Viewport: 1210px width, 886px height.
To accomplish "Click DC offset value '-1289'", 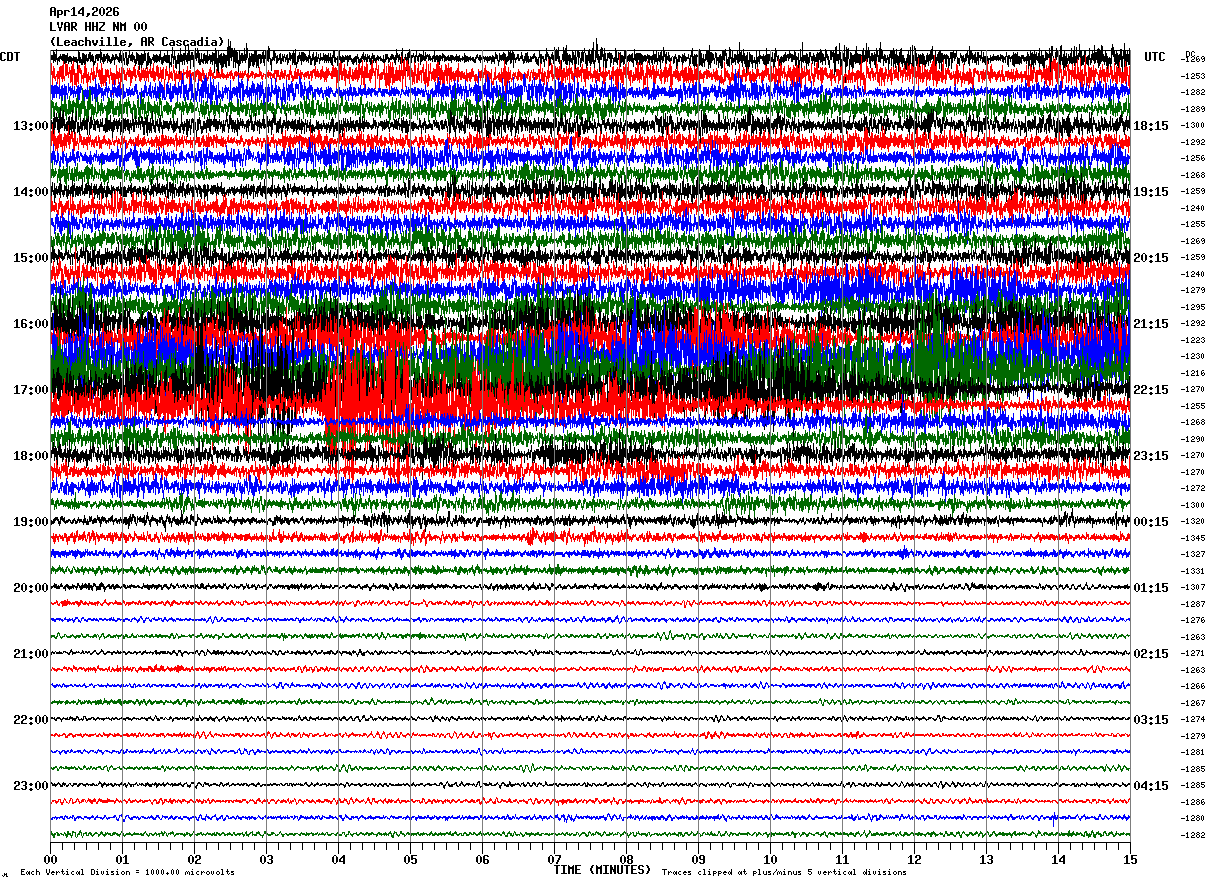I will click(1193, 109).
